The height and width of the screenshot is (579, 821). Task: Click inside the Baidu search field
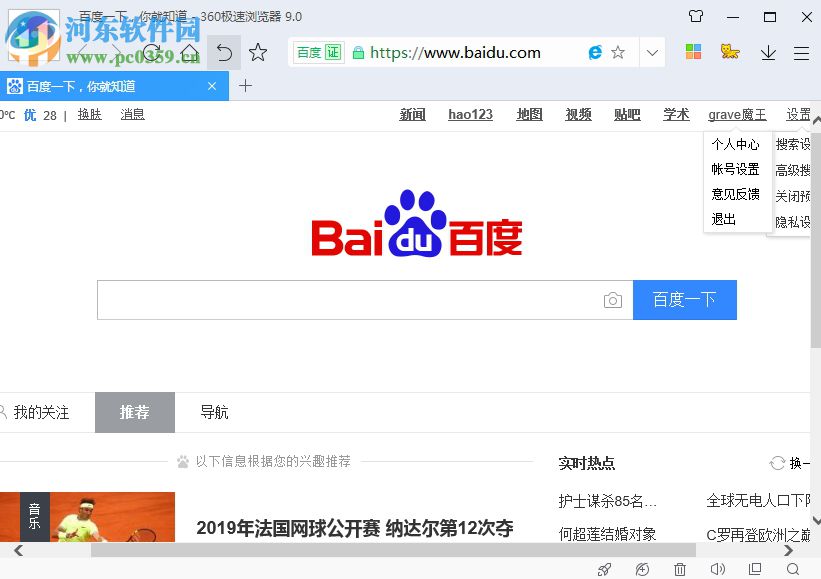[x=350, y=300]
